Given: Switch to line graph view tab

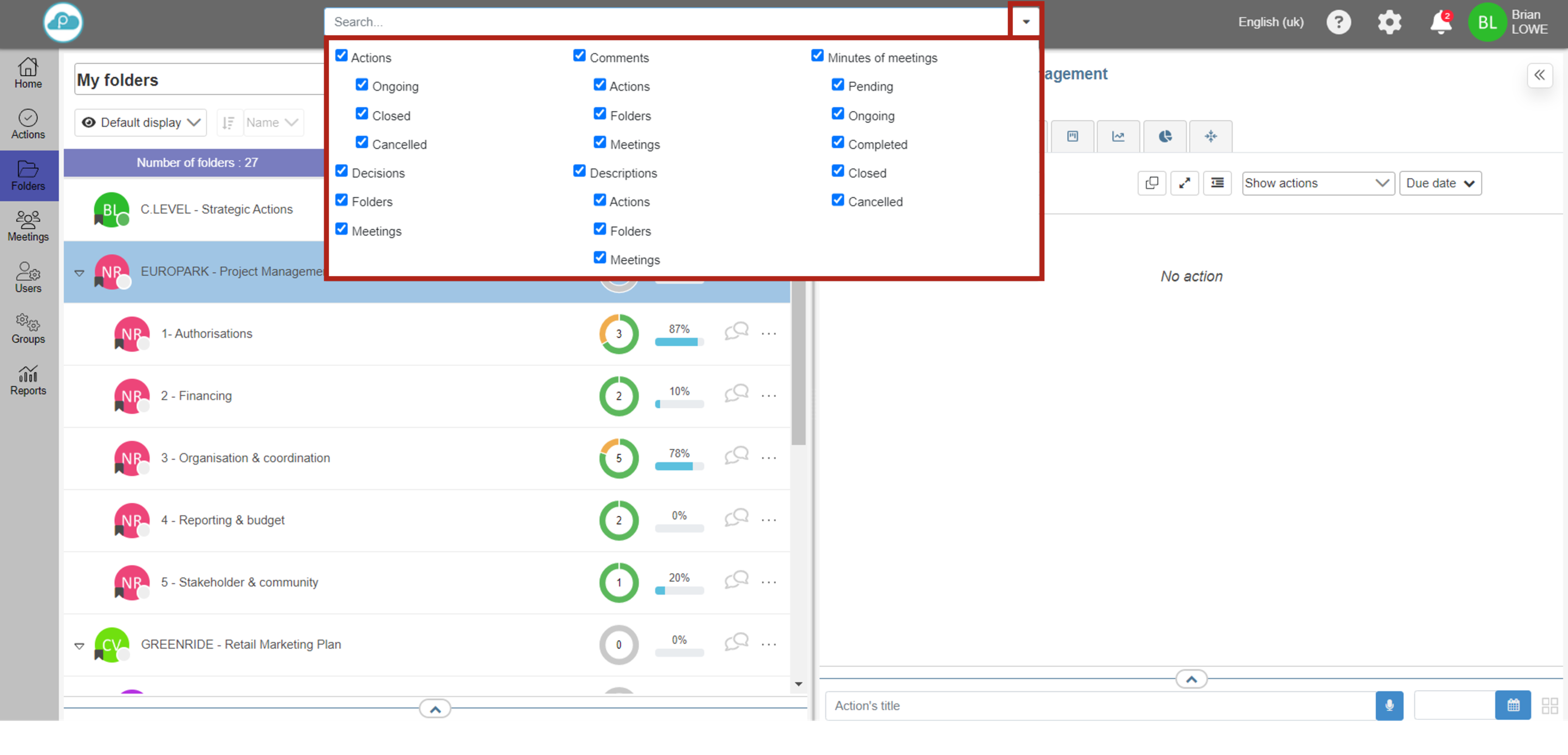Looking at the screenshot, I should (1118, 136).
